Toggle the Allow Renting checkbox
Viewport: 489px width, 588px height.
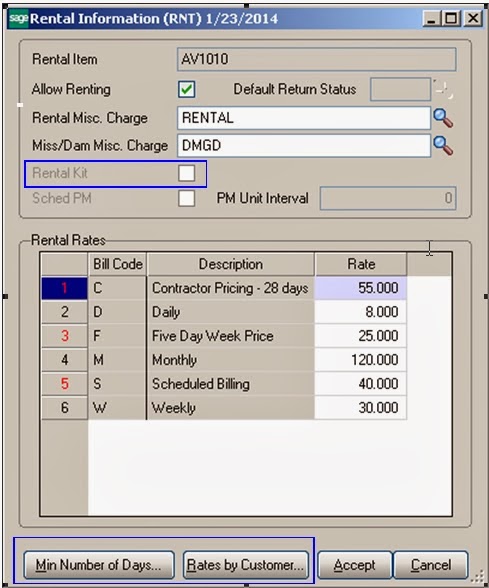coord(186,90)
